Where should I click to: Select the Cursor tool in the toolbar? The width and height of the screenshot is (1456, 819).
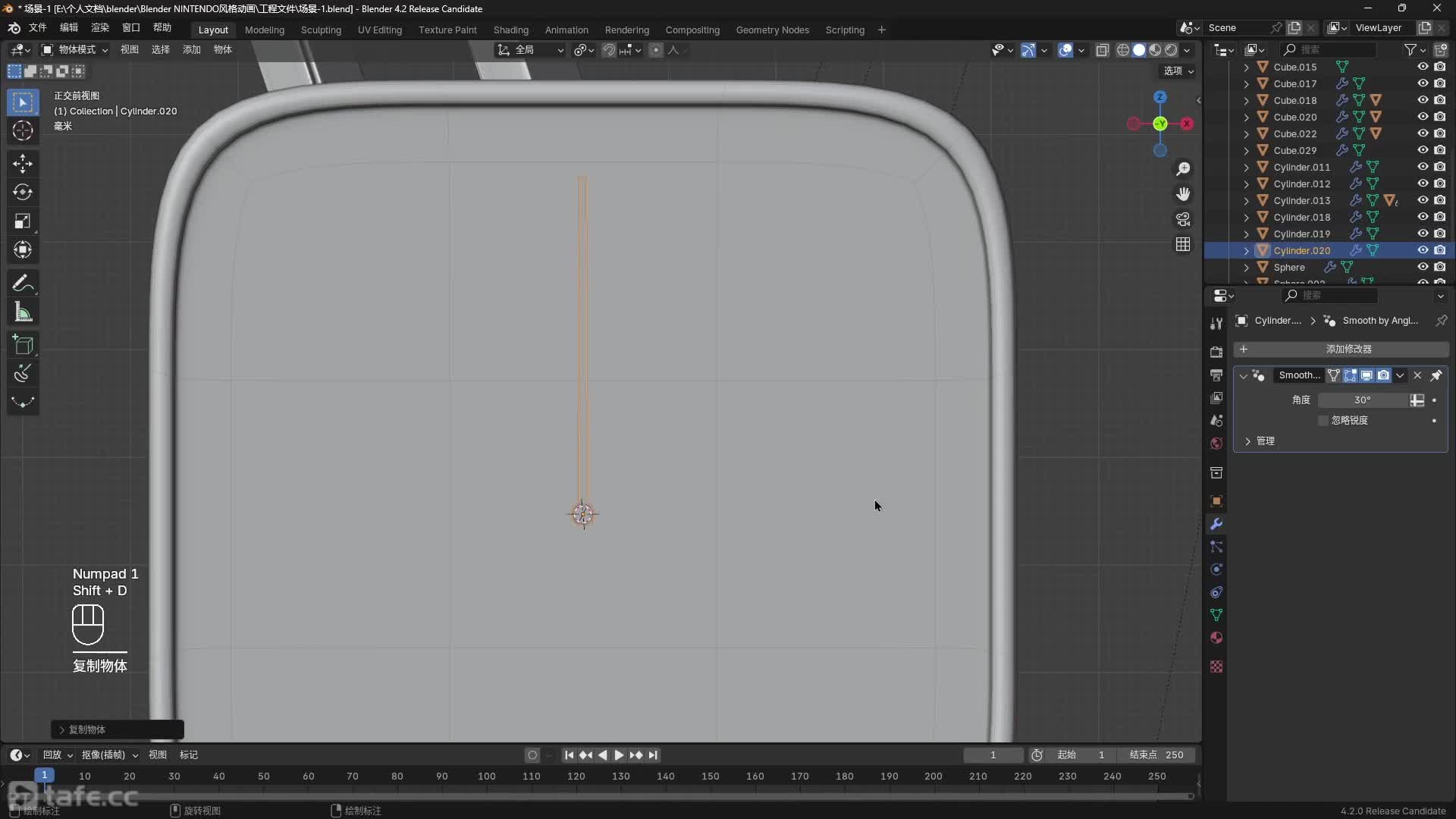pos(23,130)
